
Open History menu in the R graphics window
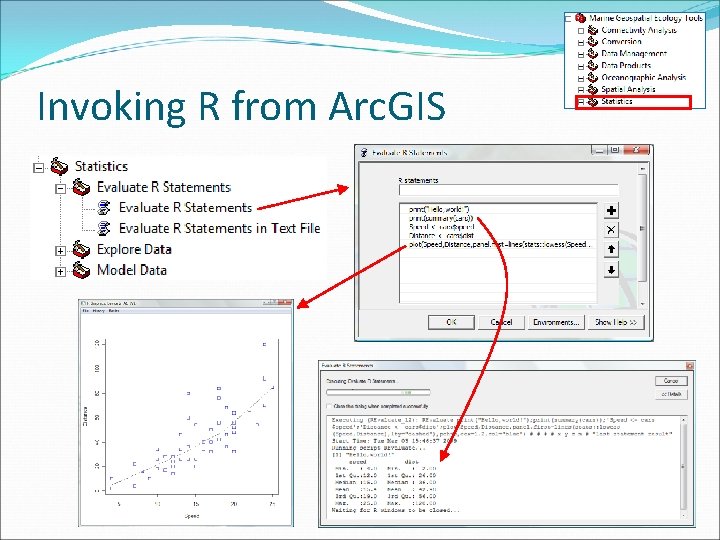(99, 311)
